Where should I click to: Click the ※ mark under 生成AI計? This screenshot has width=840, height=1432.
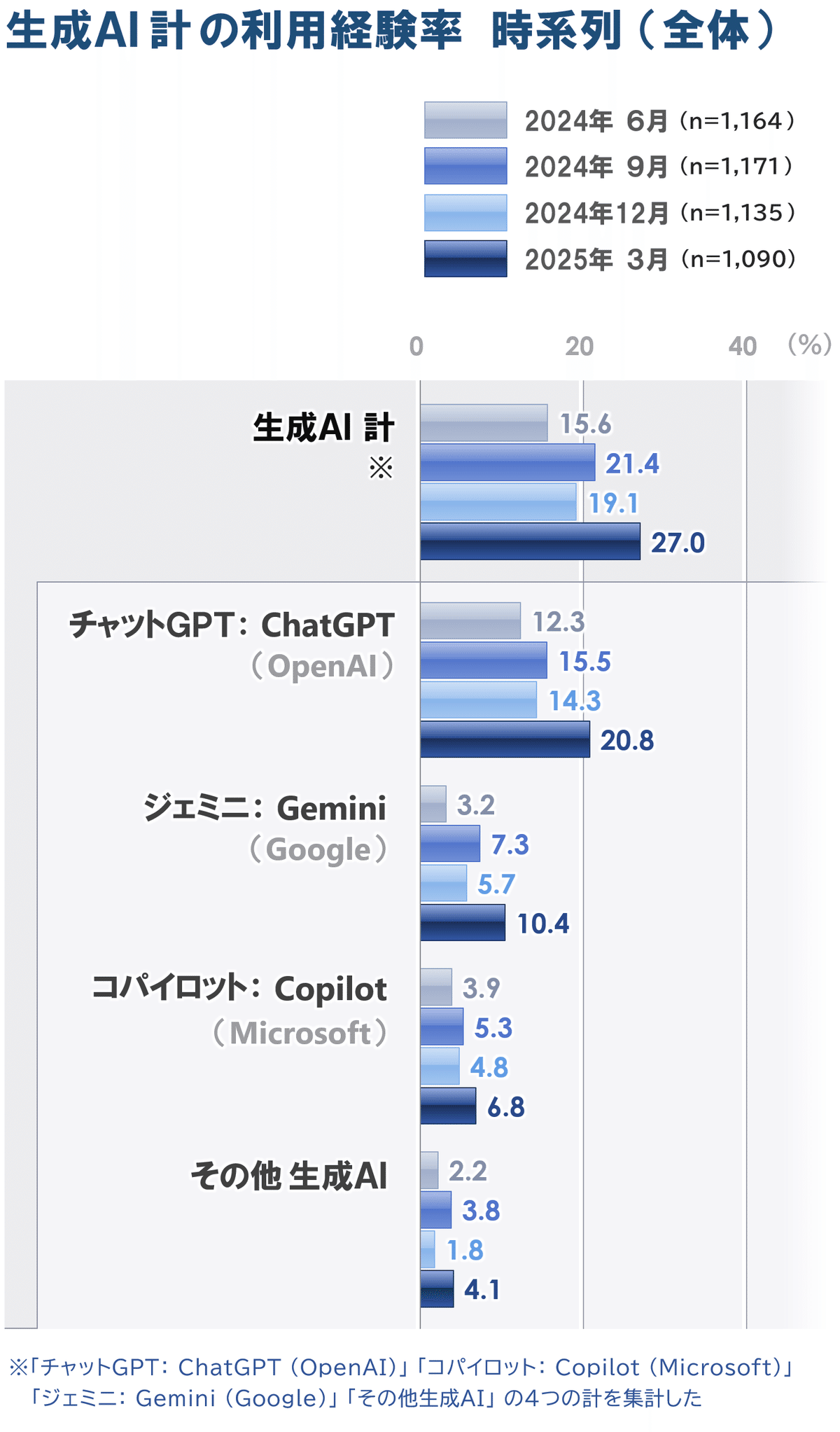[381, 467]
